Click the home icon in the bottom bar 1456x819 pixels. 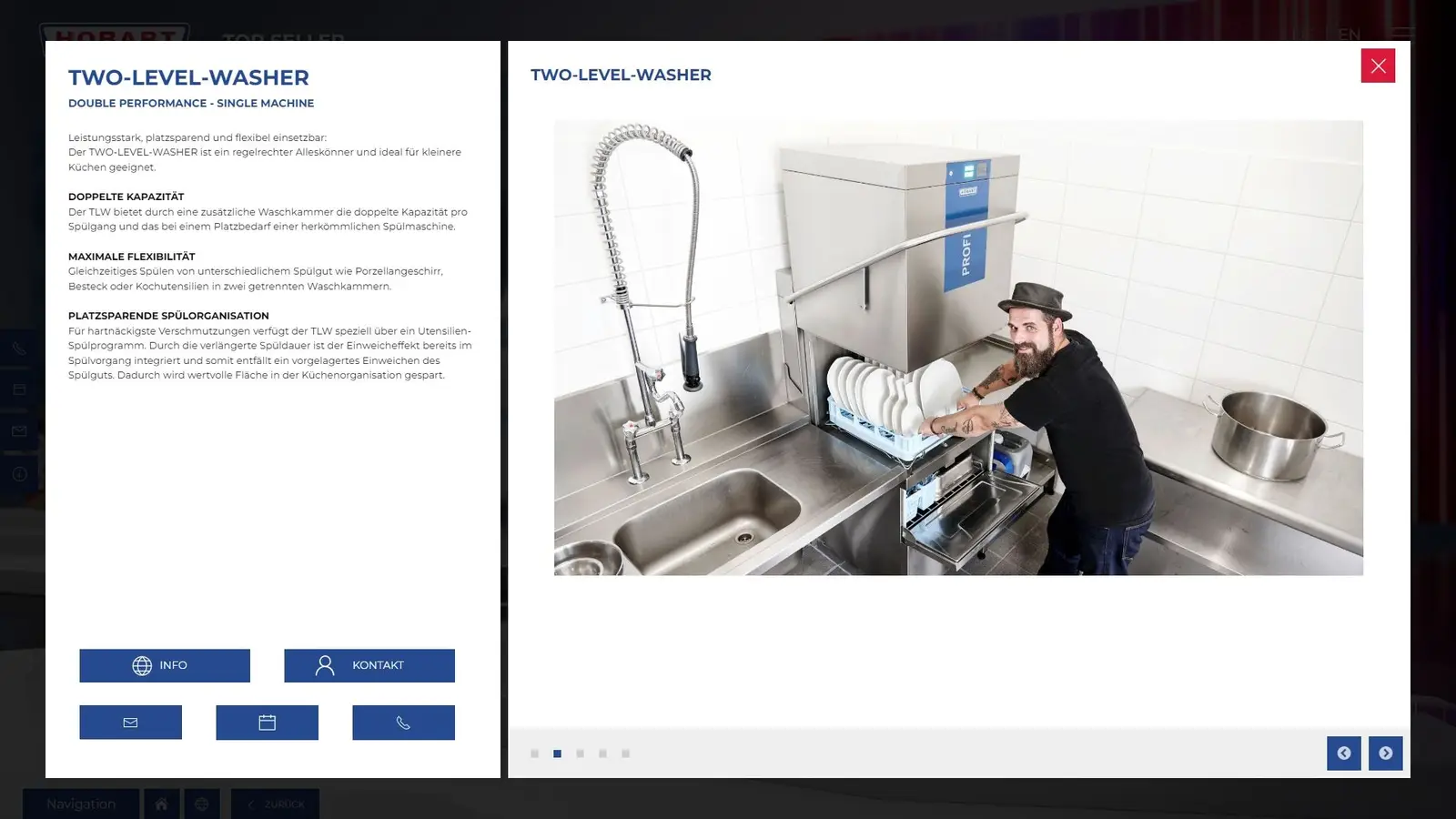pyautogui.click(x=161, y=804)
